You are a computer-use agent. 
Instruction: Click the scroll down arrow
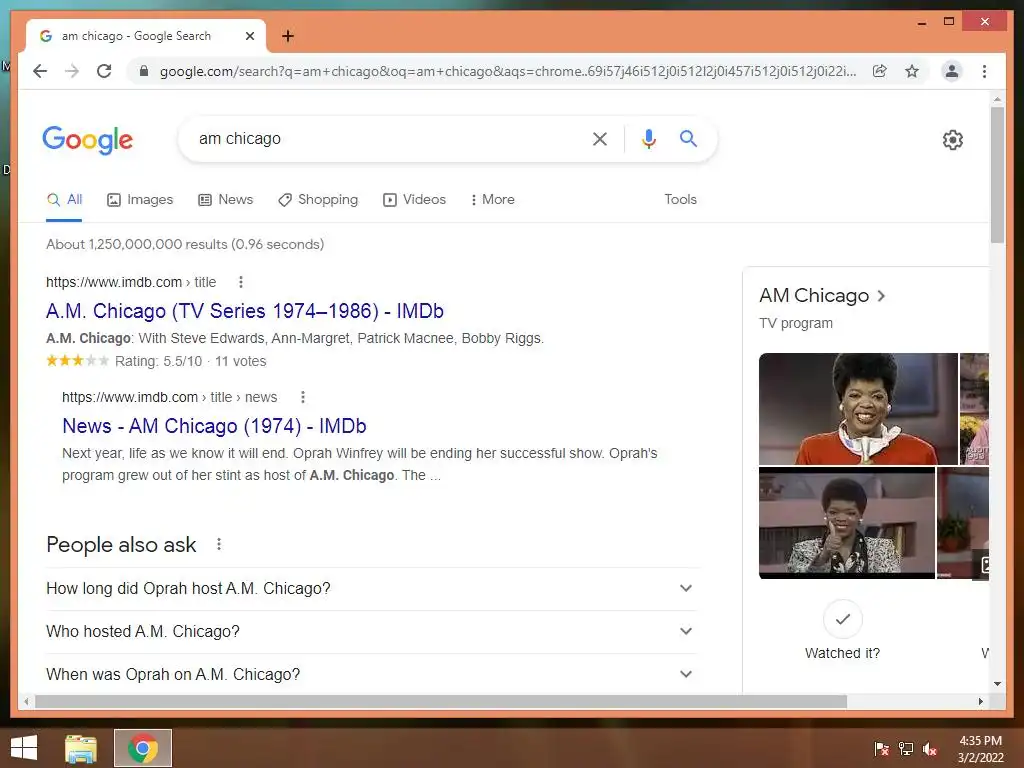pos(997,684)
